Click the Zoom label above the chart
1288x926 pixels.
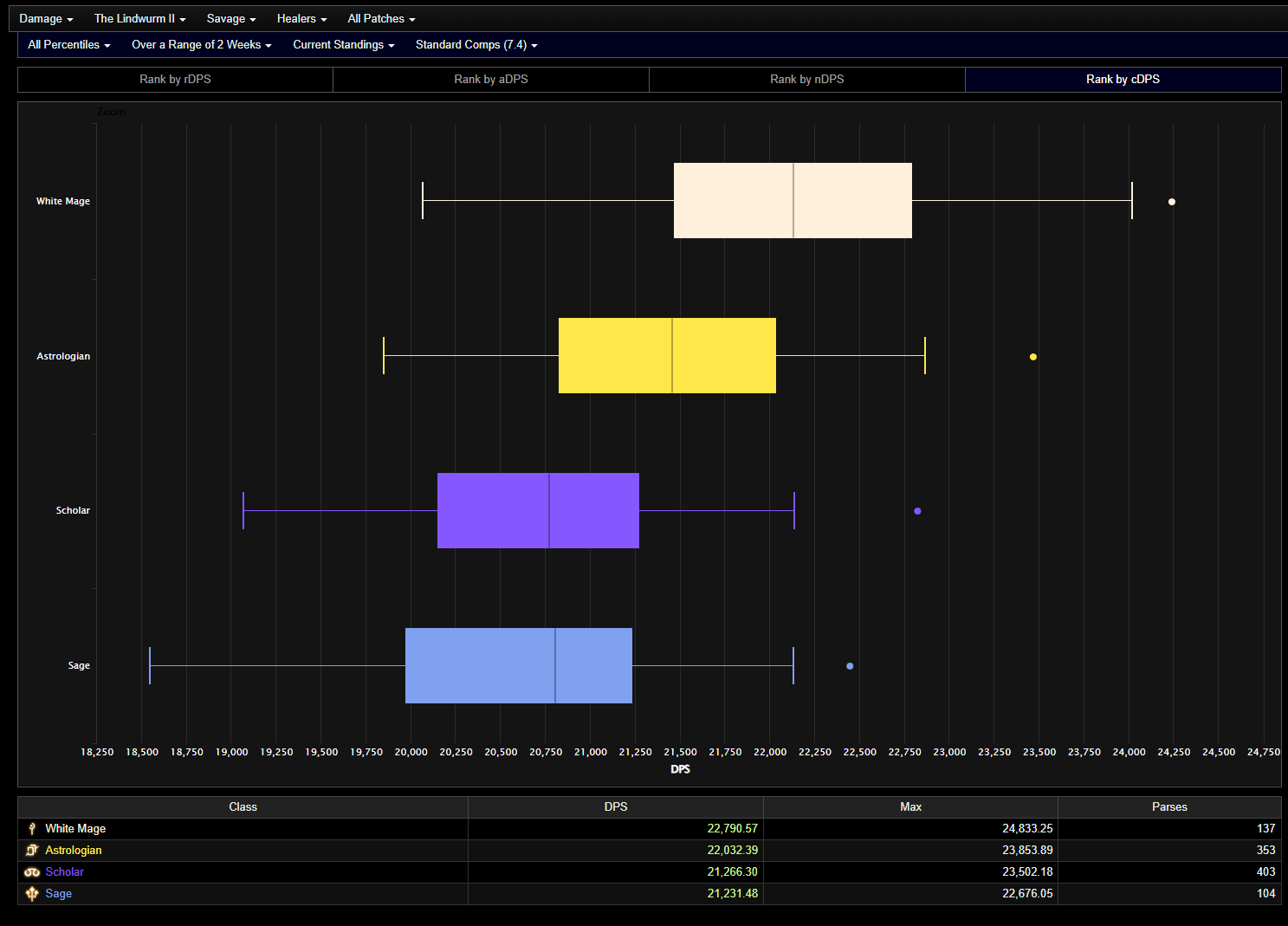pos(112,112)
